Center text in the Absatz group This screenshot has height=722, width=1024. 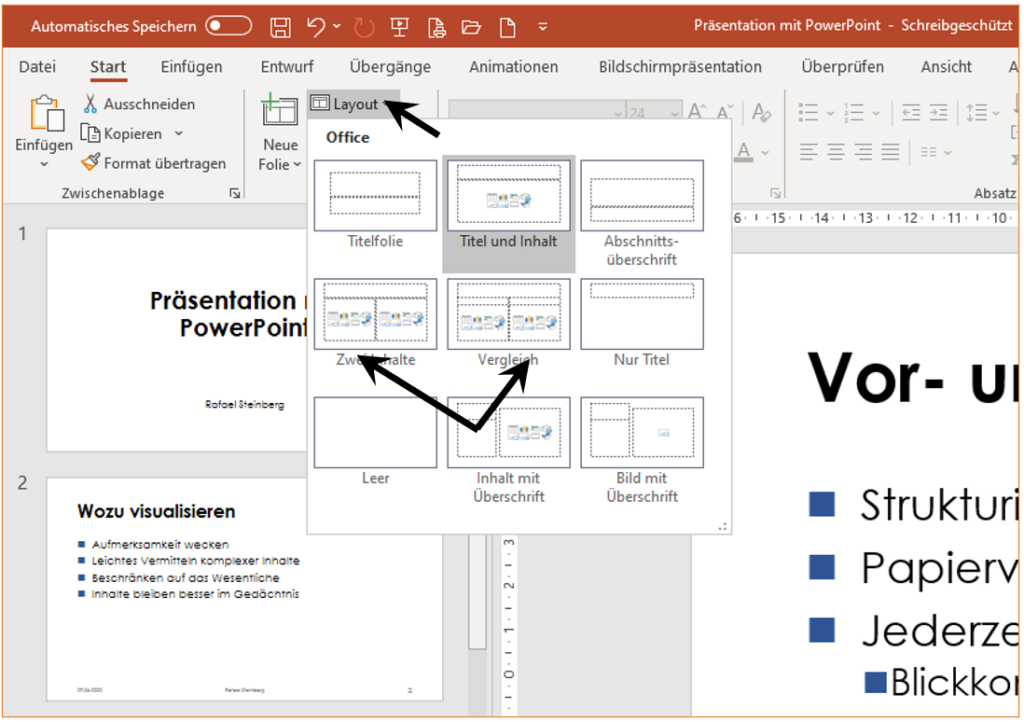click(x=836, y=152)
